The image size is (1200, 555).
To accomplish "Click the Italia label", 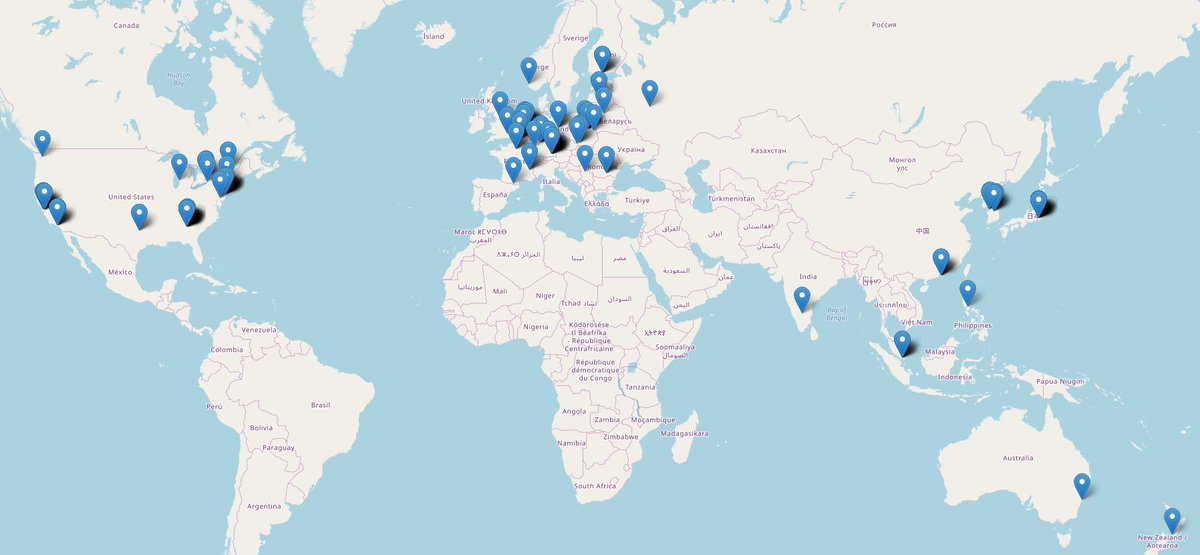I will (x=551, y=181).
